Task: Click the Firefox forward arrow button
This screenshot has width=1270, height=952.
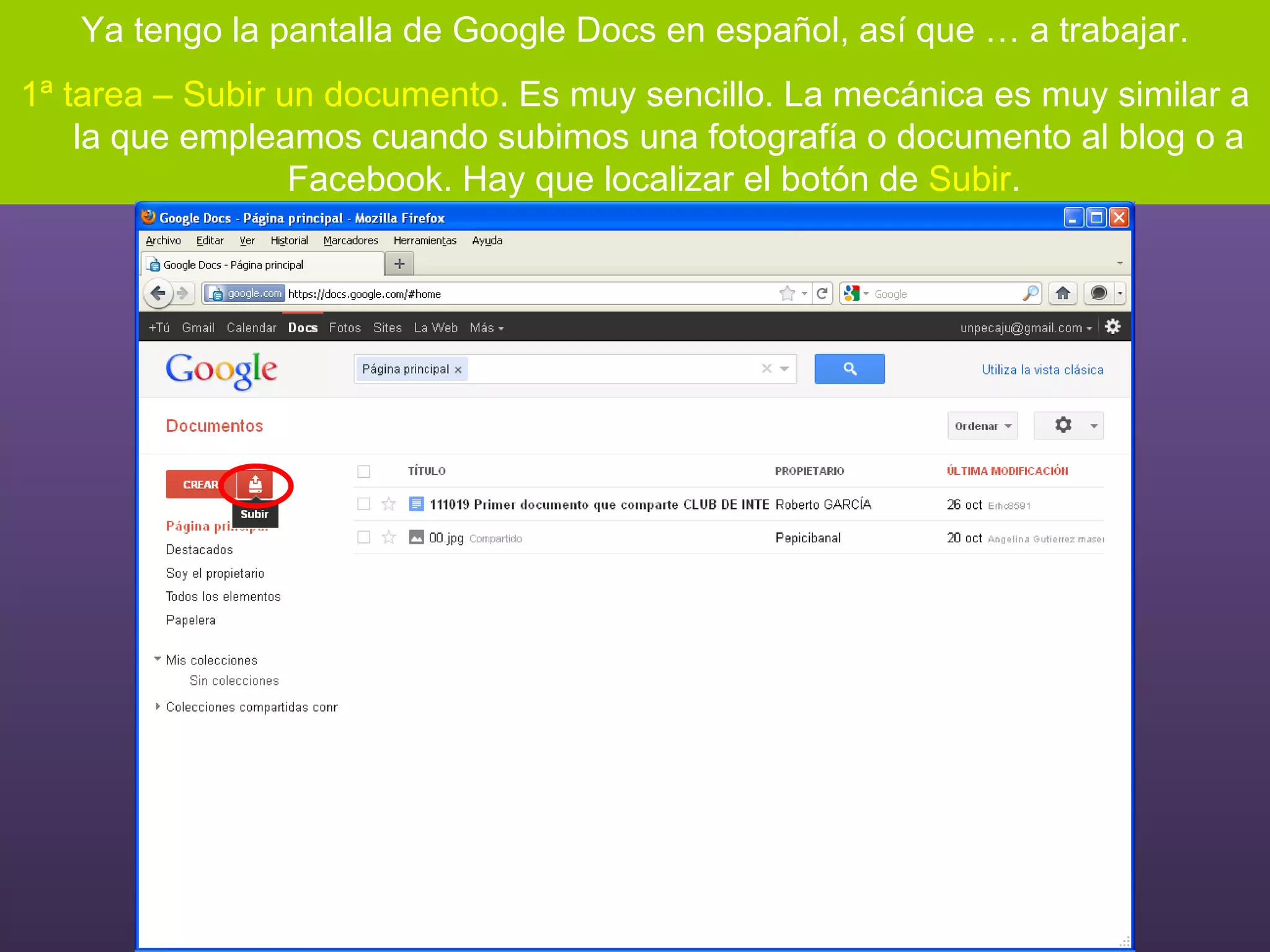Action: click(183, 293)
